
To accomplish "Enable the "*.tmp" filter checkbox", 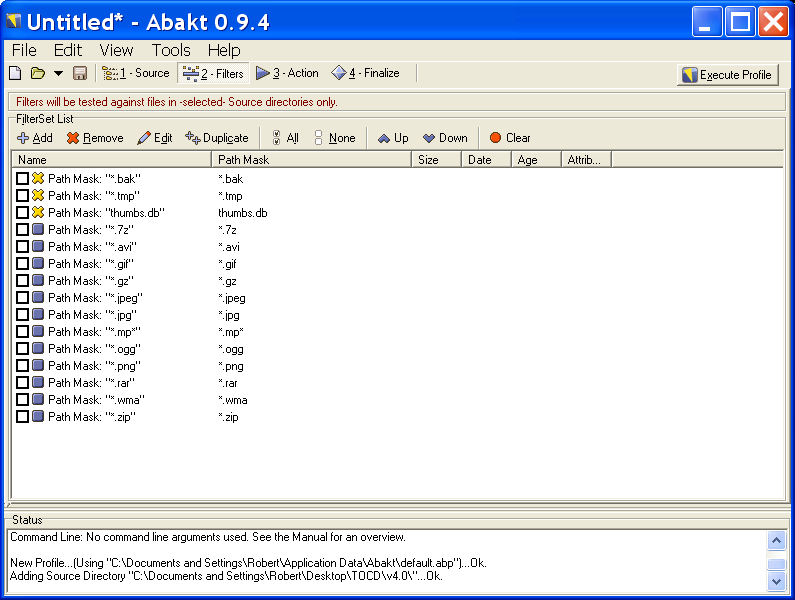I will point(22,196).
